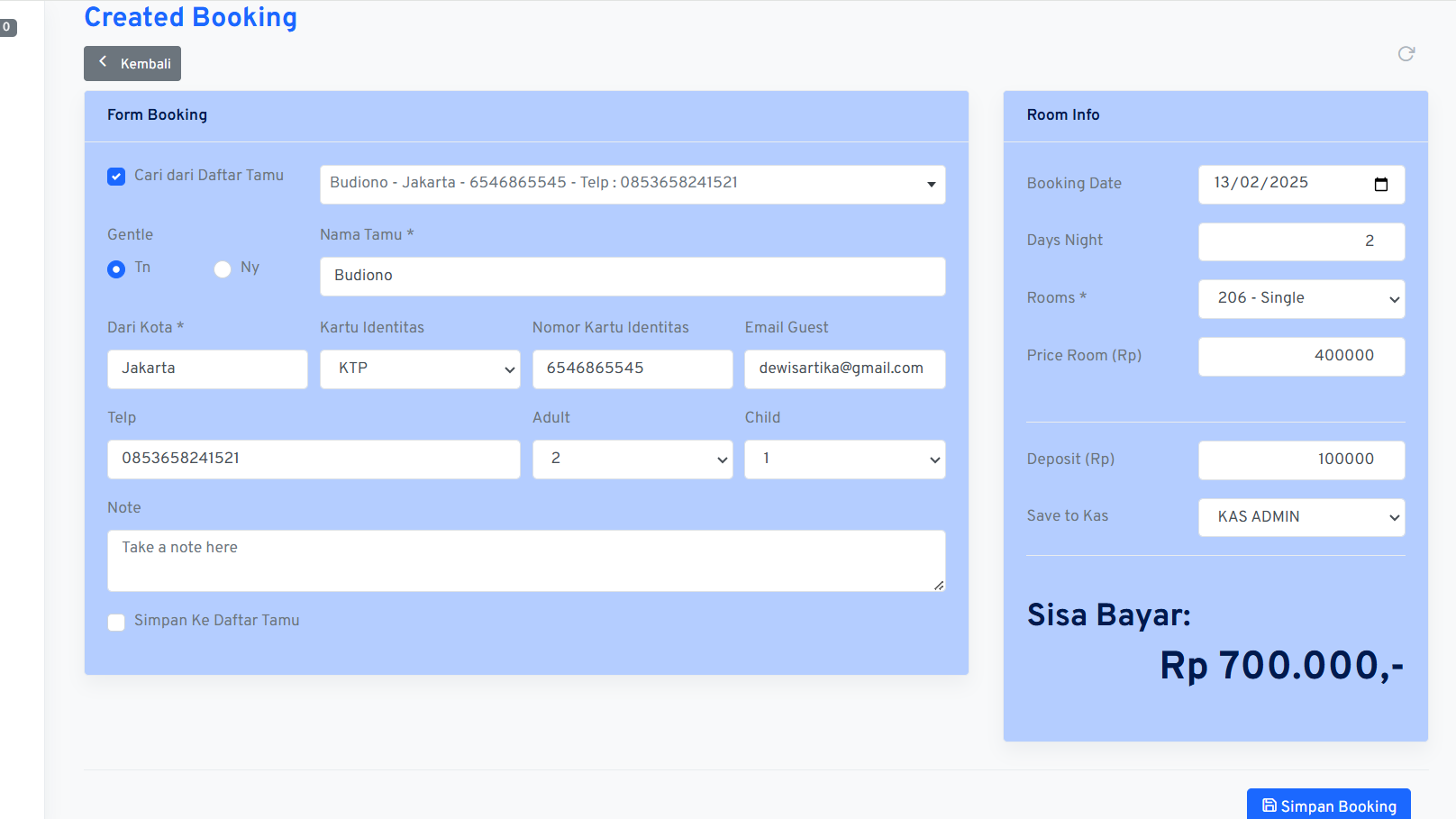1456x819 pixels.
Task: Open the Adult count dropdown
Action: [632, 459]
